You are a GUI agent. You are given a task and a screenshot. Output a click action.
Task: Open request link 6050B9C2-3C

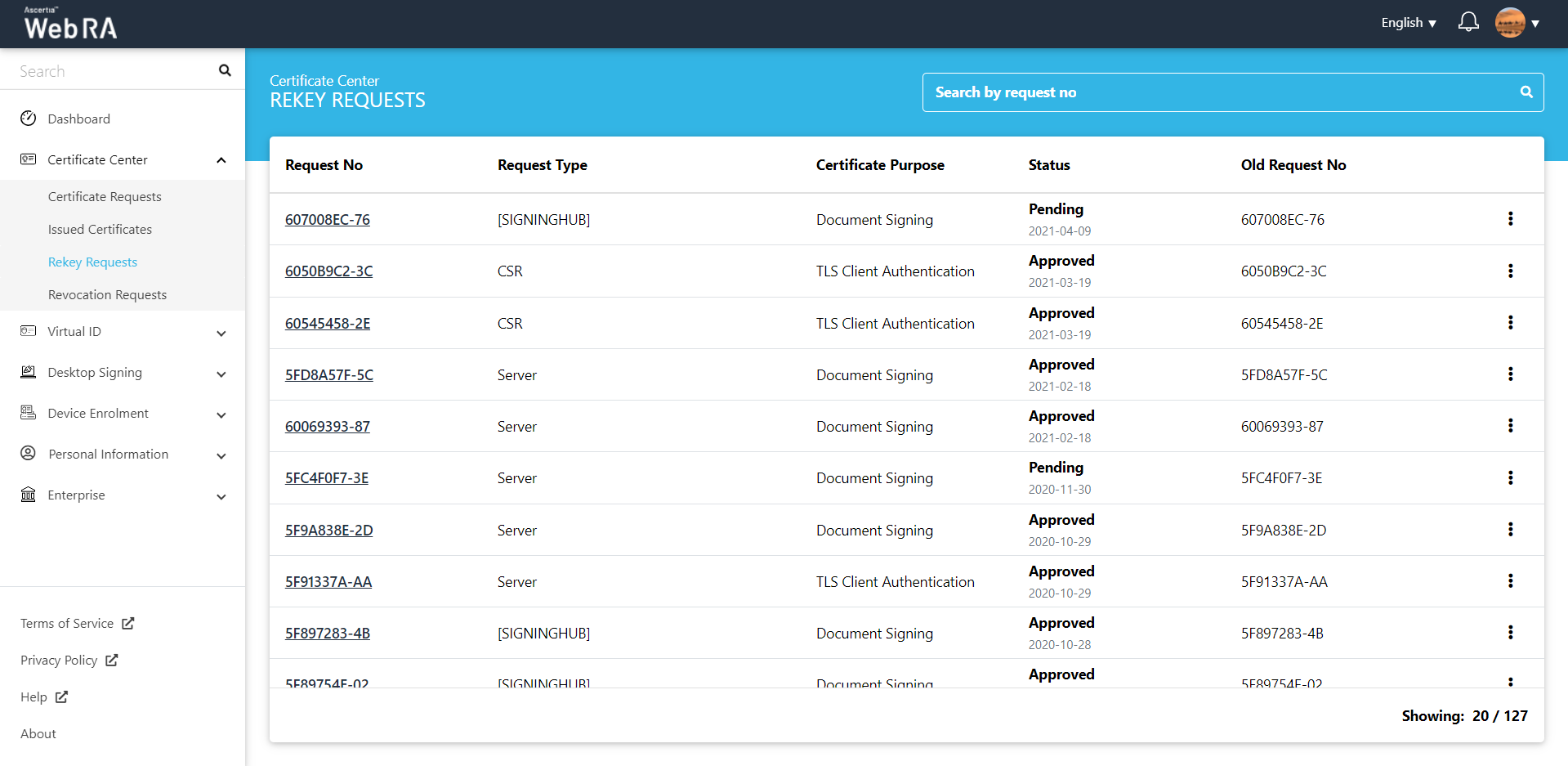[x=328, y=271]
